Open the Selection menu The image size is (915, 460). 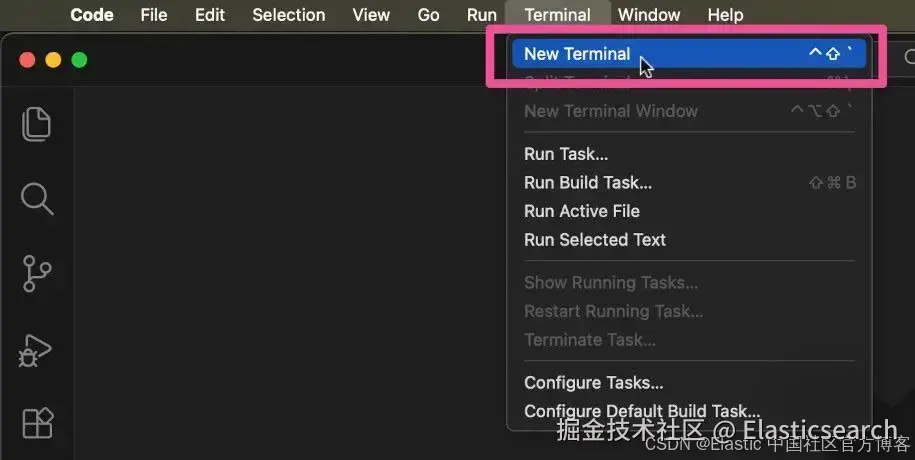tap(289, 15)
